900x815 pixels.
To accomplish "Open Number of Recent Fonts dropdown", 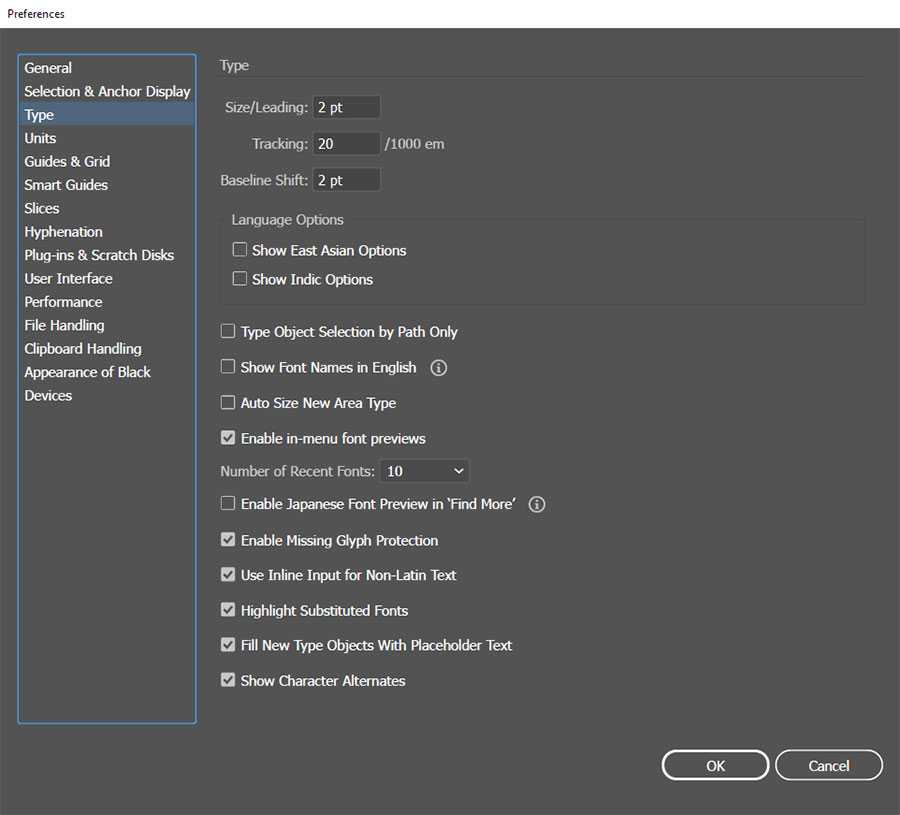I will point(424,471).
